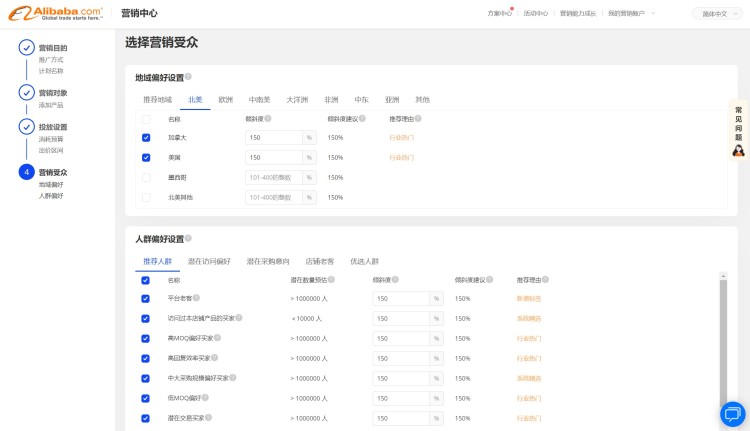Uncheck the 高MOQ偏好买家 checkbox
This screenshot has height=431, width=750.
pos(146,338)
